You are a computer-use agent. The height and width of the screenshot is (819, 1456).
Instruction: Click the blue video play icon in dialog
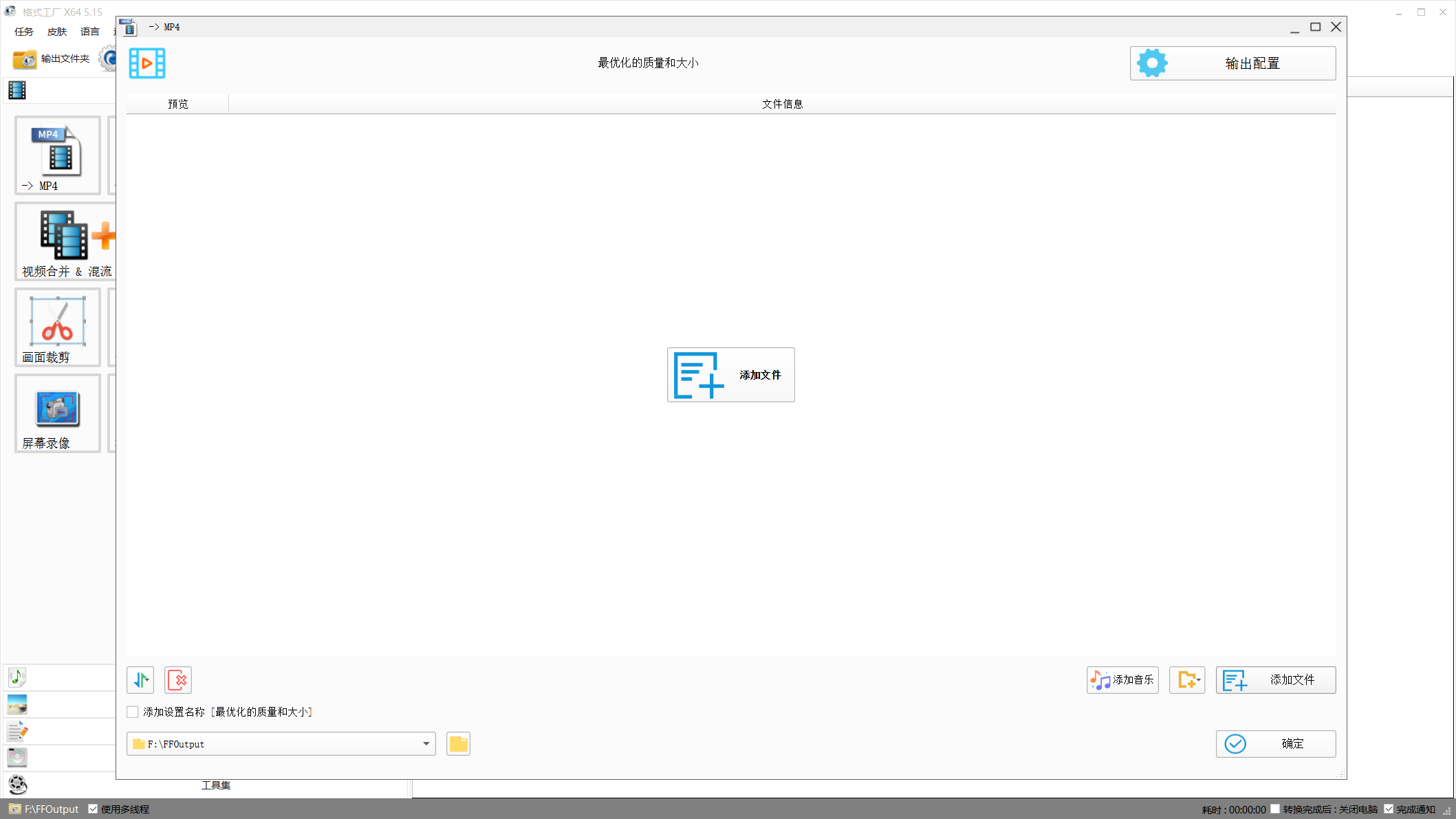147,63
